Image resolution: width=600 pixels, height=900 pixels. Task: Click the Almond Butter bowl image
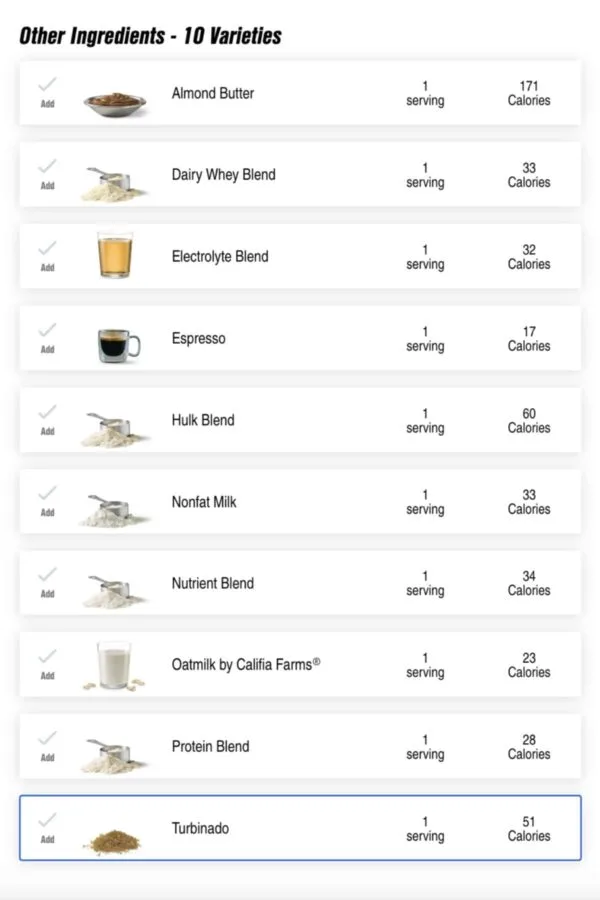(115, 101)
